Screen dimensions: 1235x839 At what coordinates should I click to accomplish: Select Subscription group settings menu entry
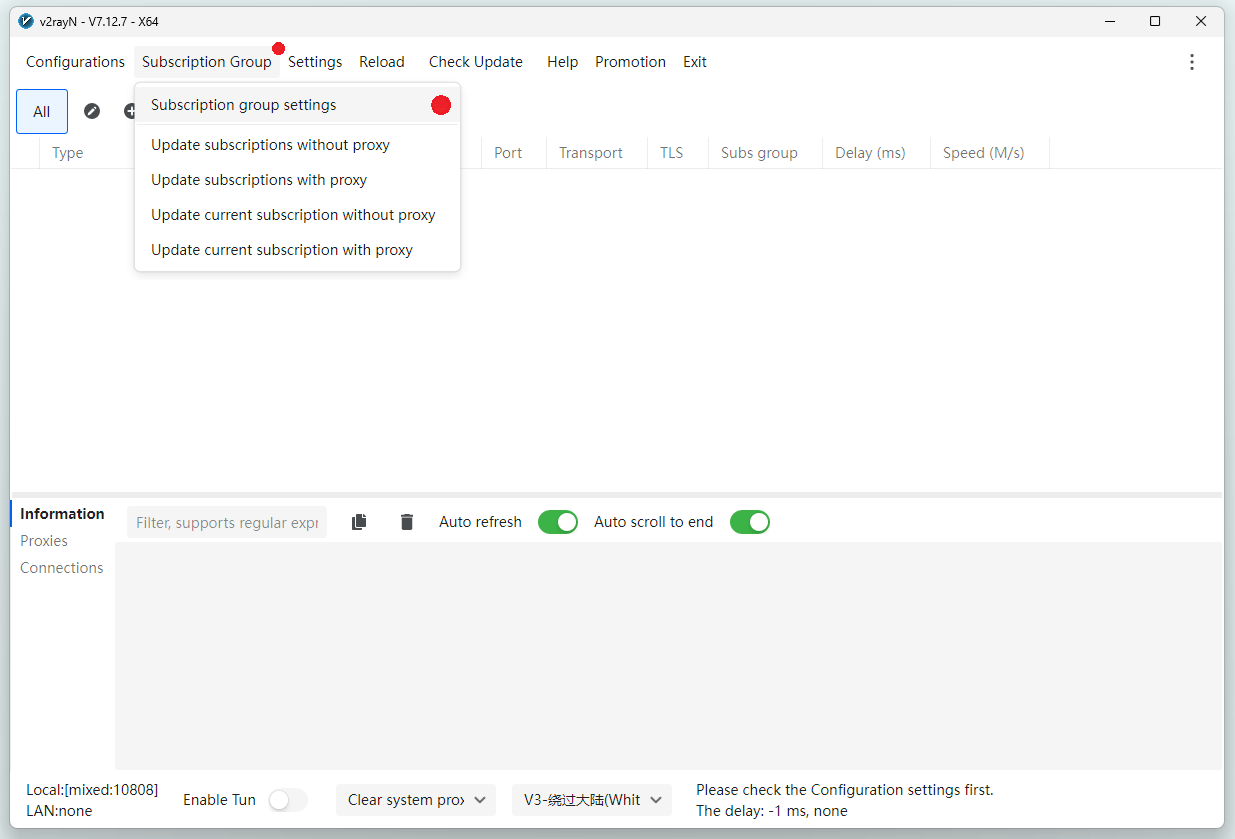tap(244, 105)
